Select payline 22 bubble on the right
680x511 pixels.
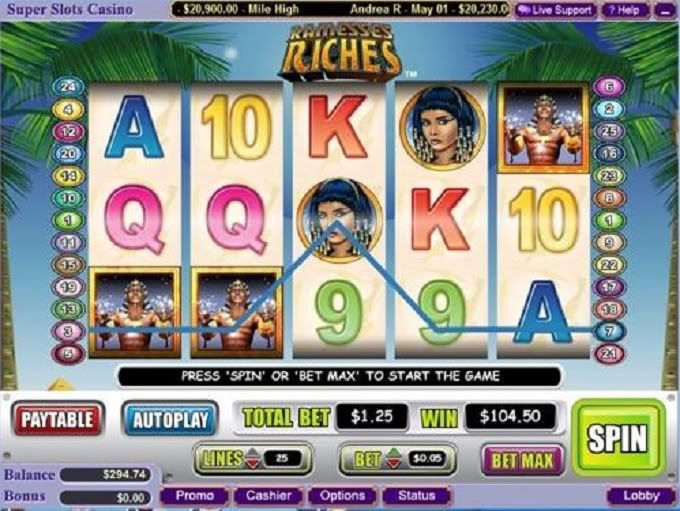point(609,265)
